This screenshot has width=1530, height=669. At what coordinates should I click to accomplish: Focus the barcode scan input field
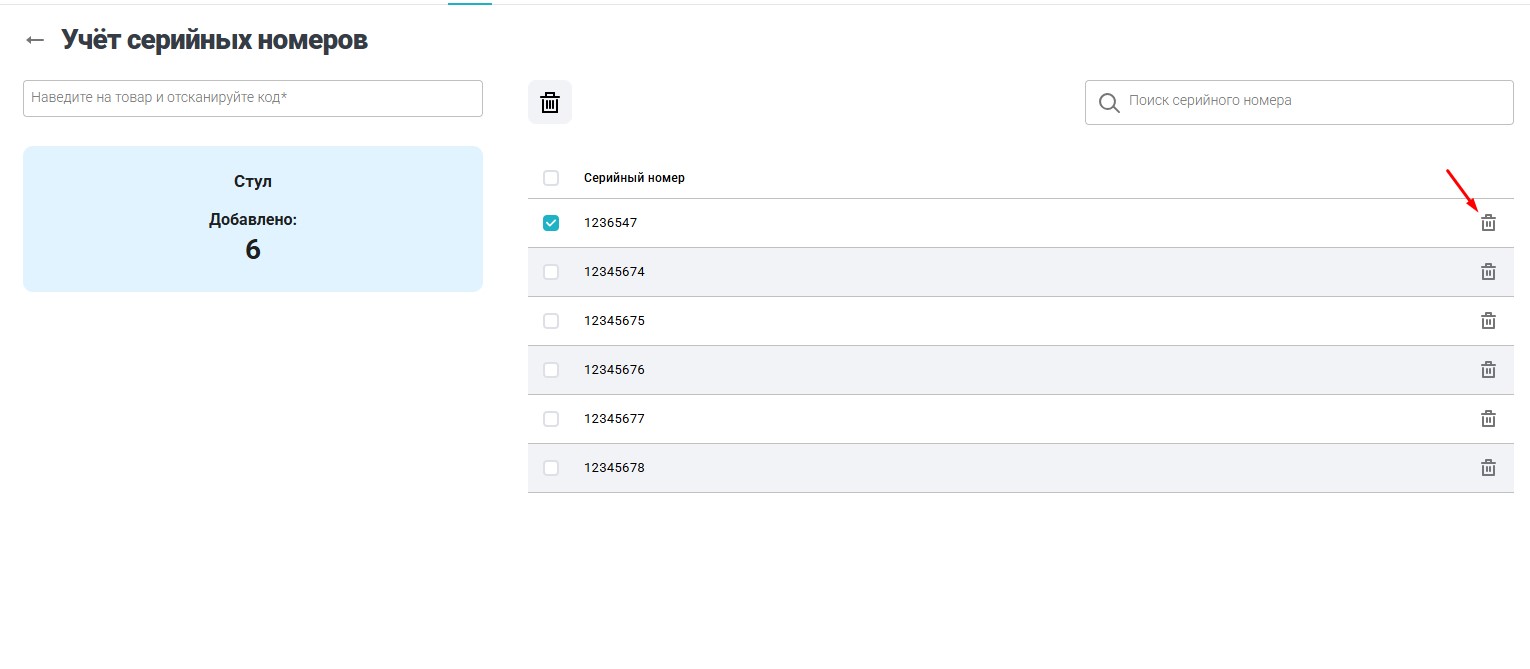point(252,98)
